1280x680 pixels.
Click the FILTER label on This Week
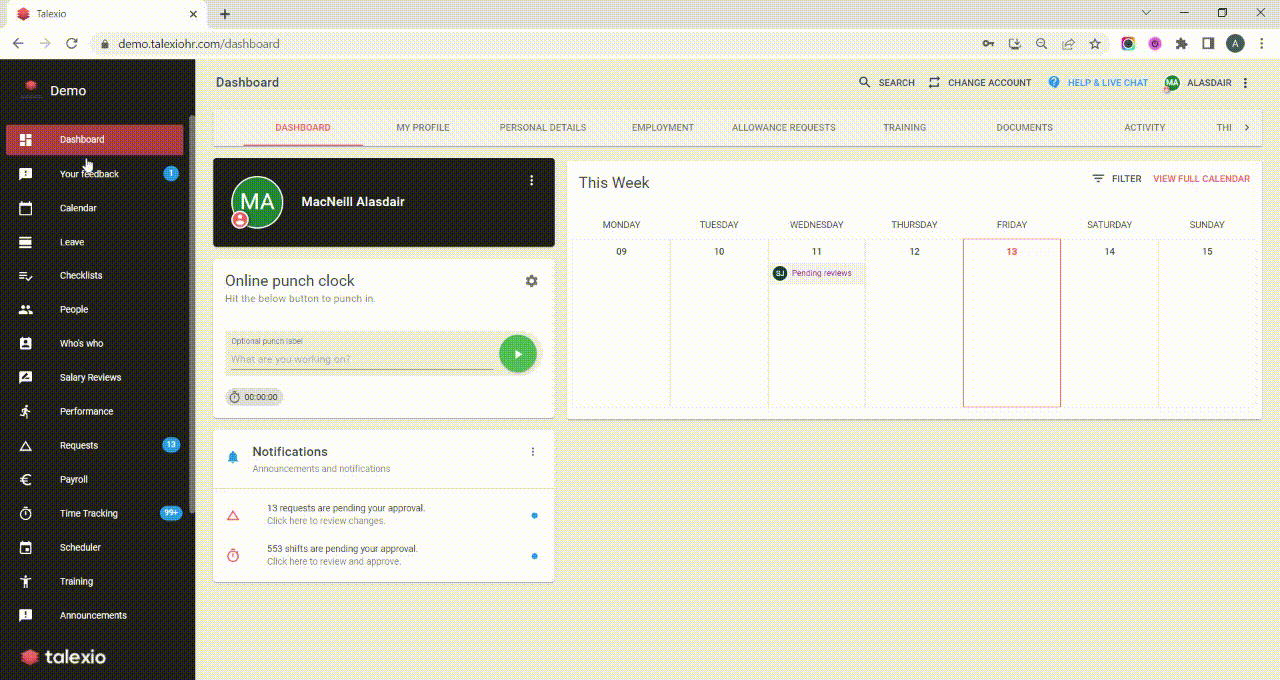click(x=1126, y=179)
